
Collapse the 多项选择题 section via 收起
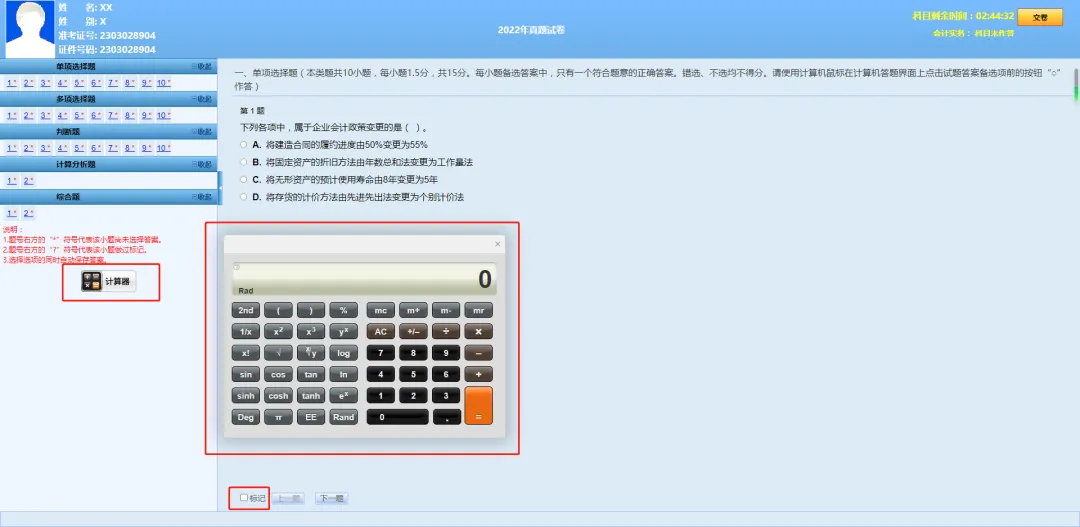coord(202,99)
